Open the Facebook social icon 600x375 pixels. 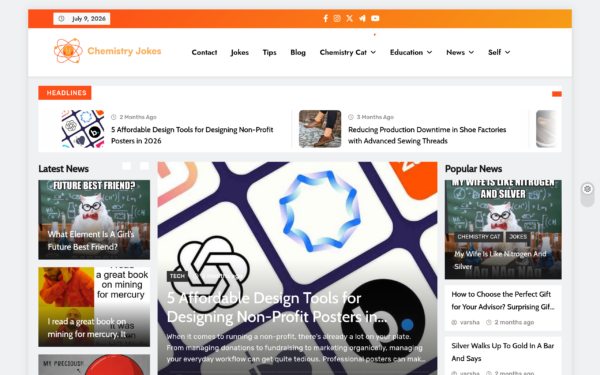(326, 18)
